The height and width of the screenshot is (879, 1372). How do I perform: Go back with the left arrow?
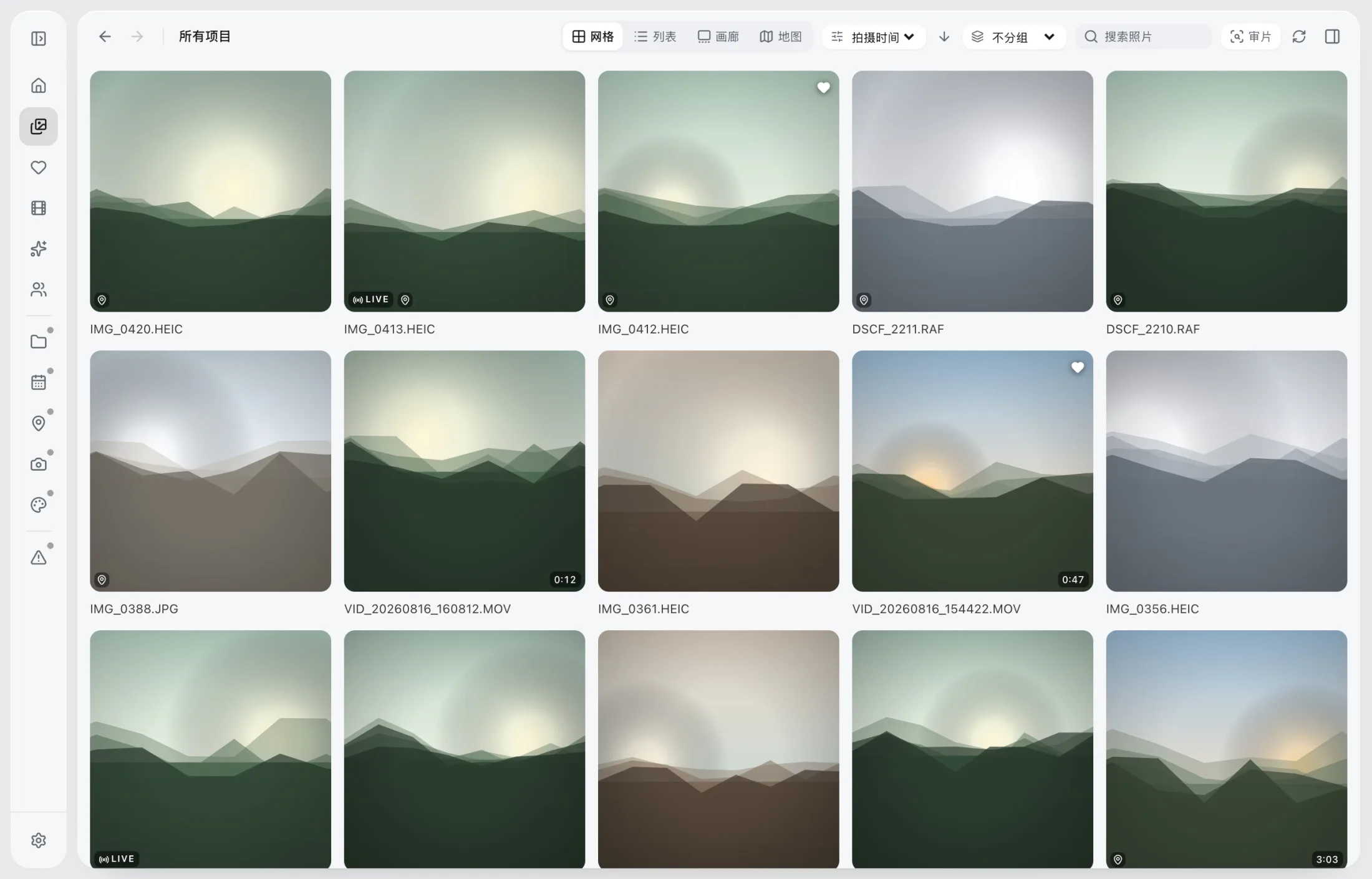click(105, 37)
